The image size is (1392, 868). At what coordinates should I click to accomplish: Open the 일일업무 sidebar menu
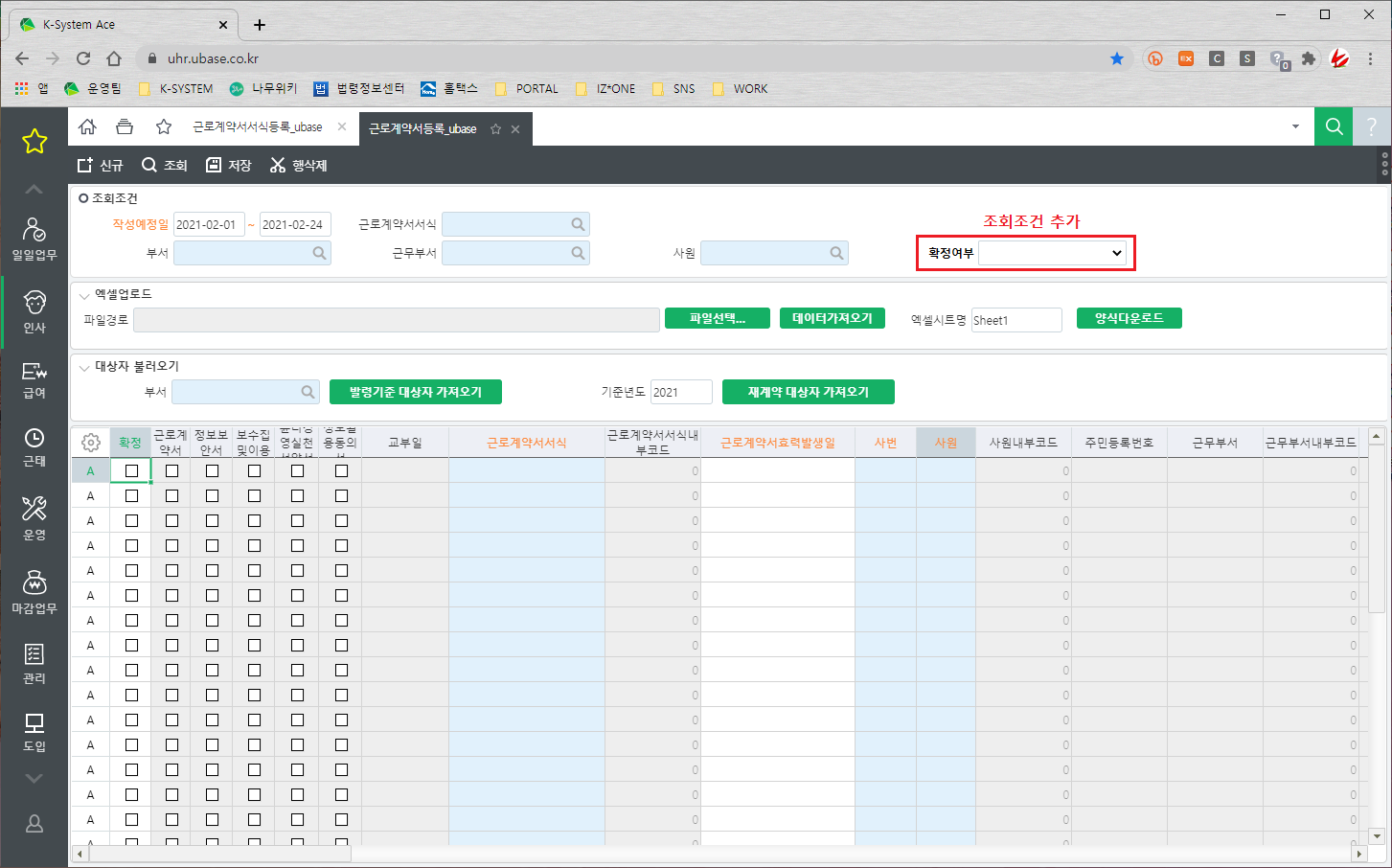pos(34,240)
